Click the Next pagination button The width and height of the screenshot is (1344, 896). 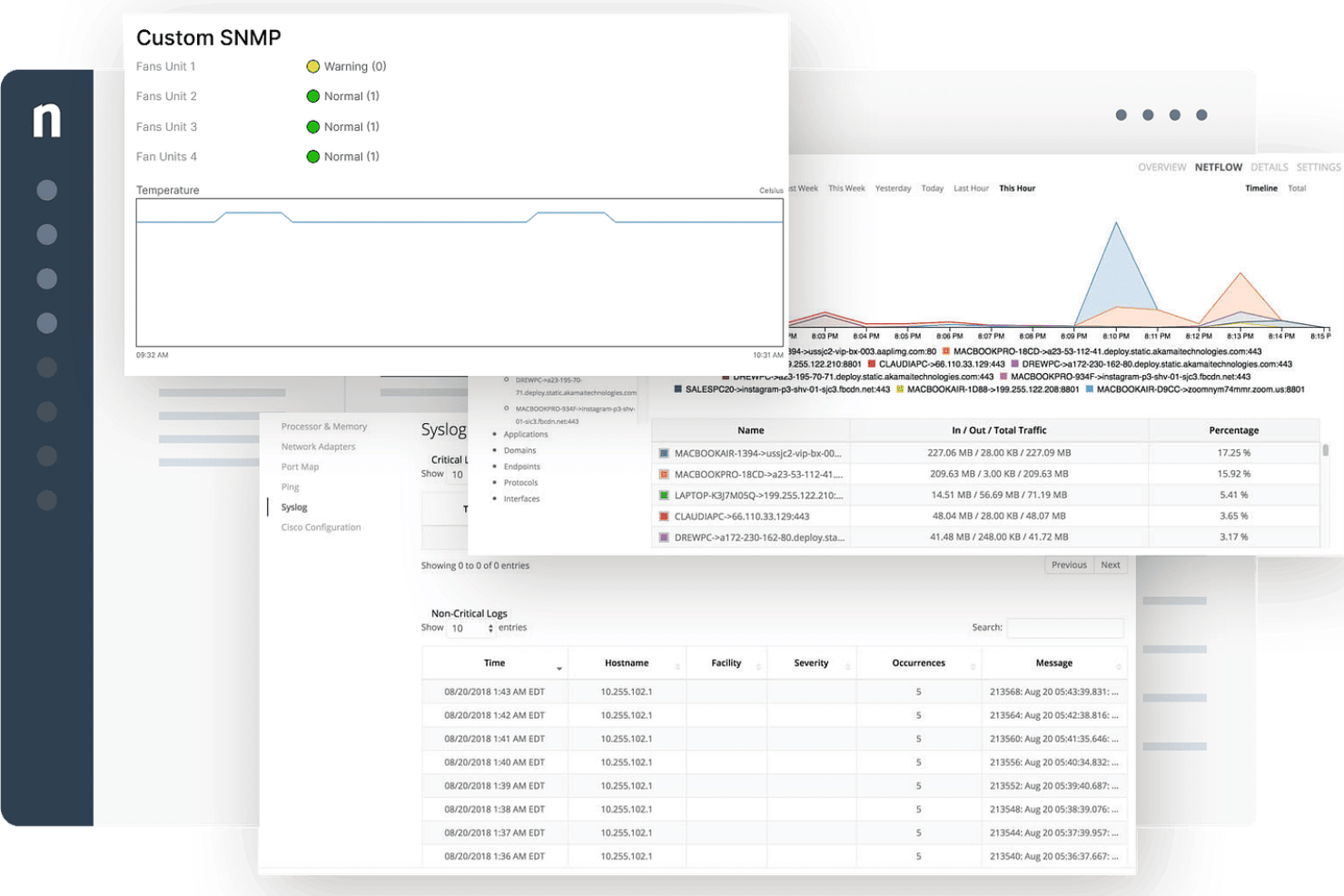[x=1110, y=565]
